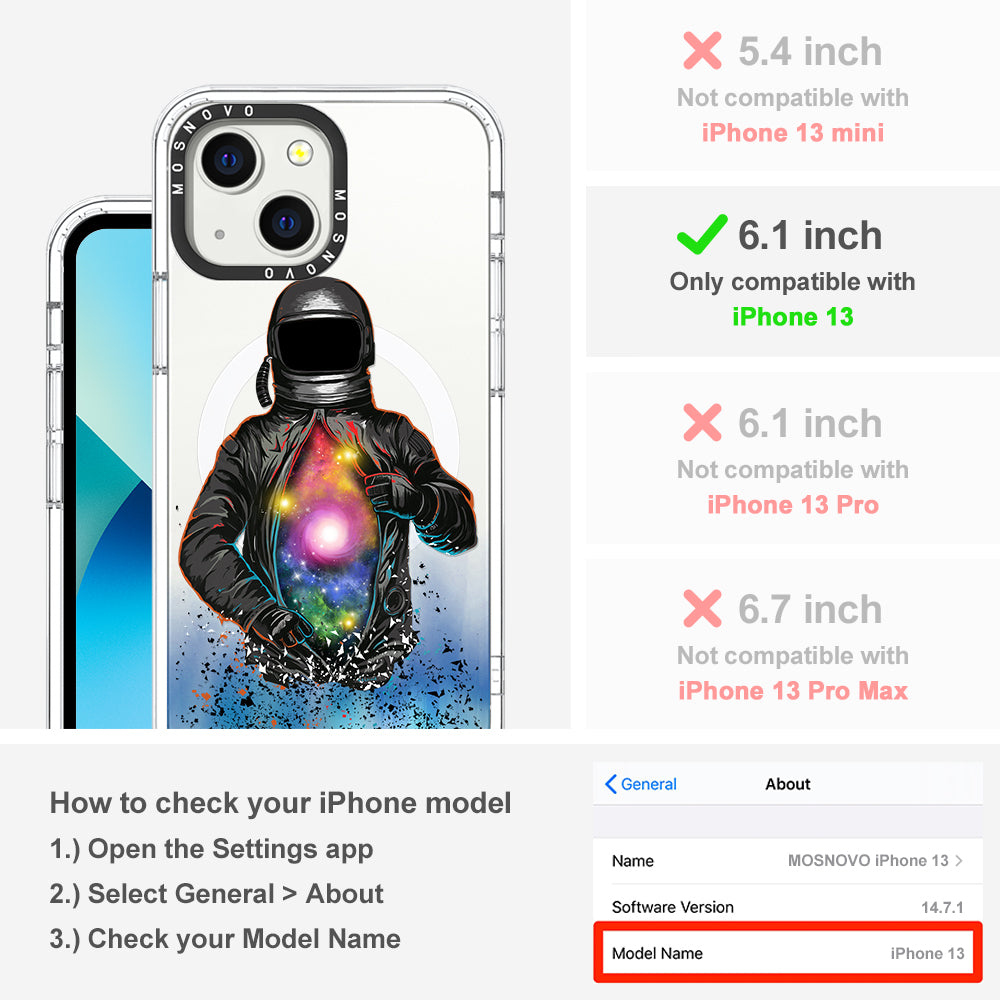1000x1000 pixels.
Task: Click the green checkmark beside 6.1 inch
Action: click(702, 234)
